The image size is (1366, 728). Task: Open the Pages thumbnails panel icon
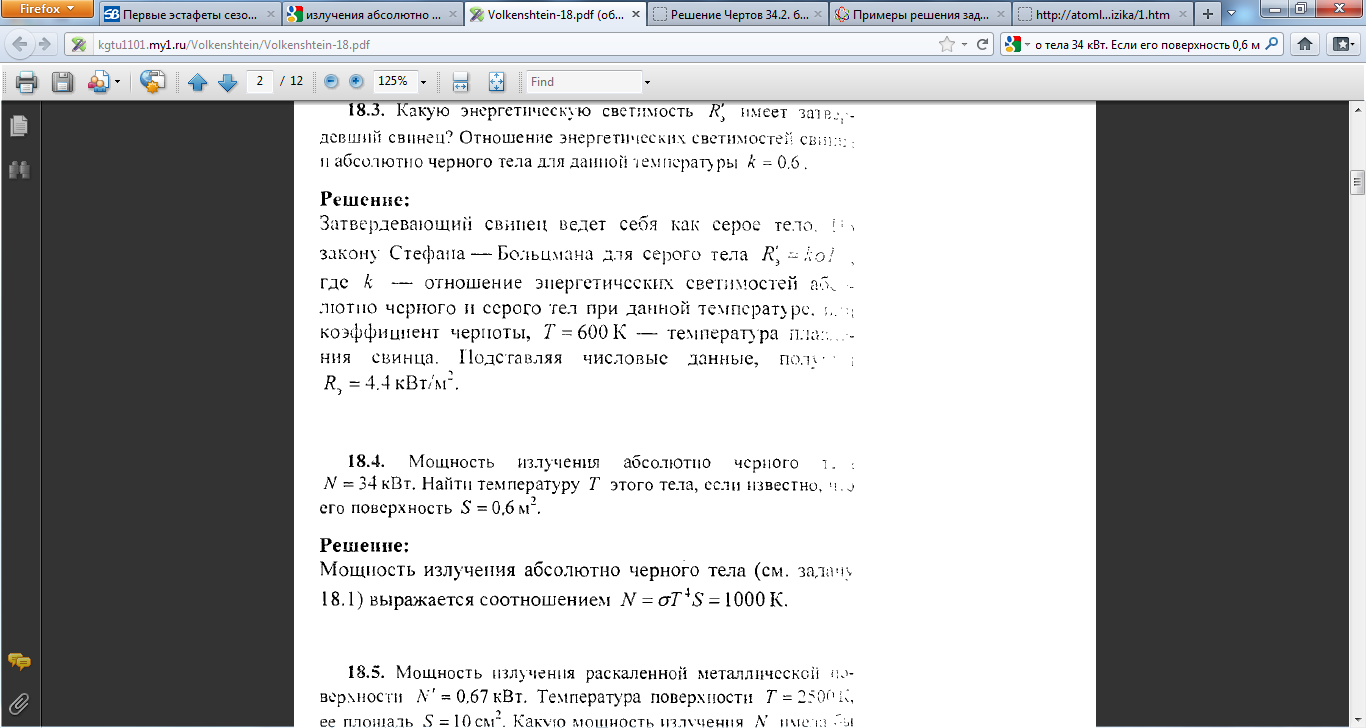click(x=18, y=126)
